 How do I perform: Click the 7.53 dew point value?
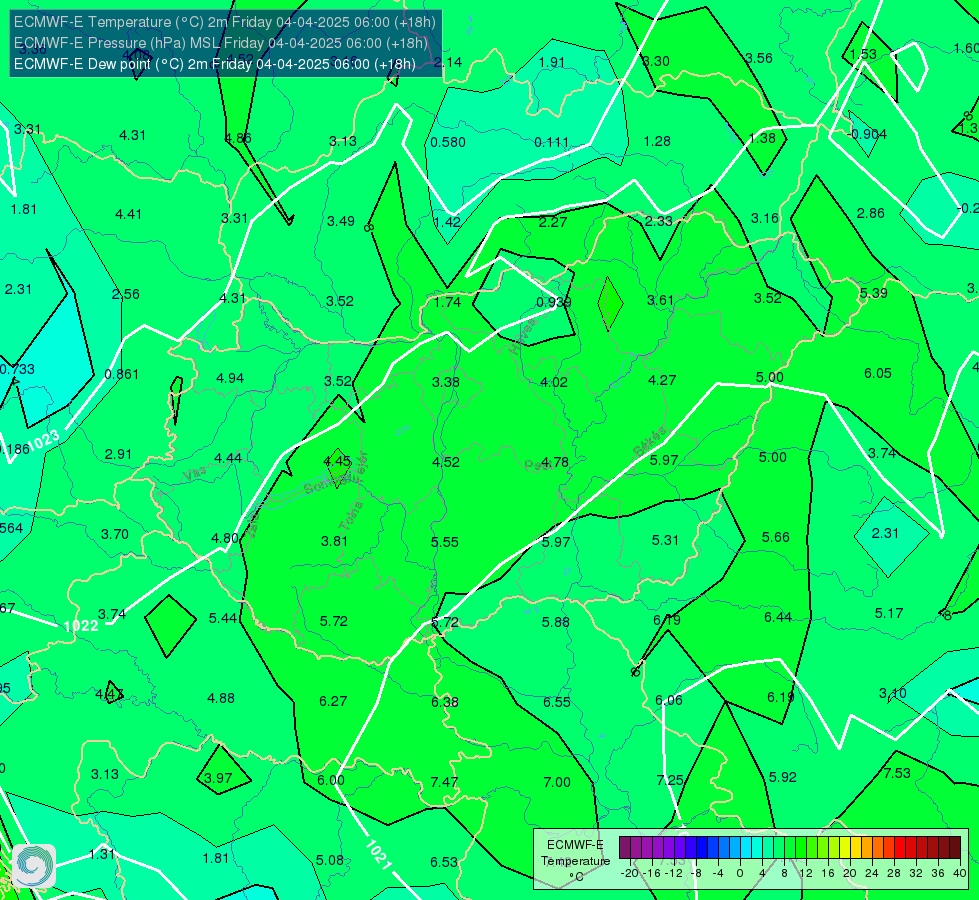pos(897,773)
